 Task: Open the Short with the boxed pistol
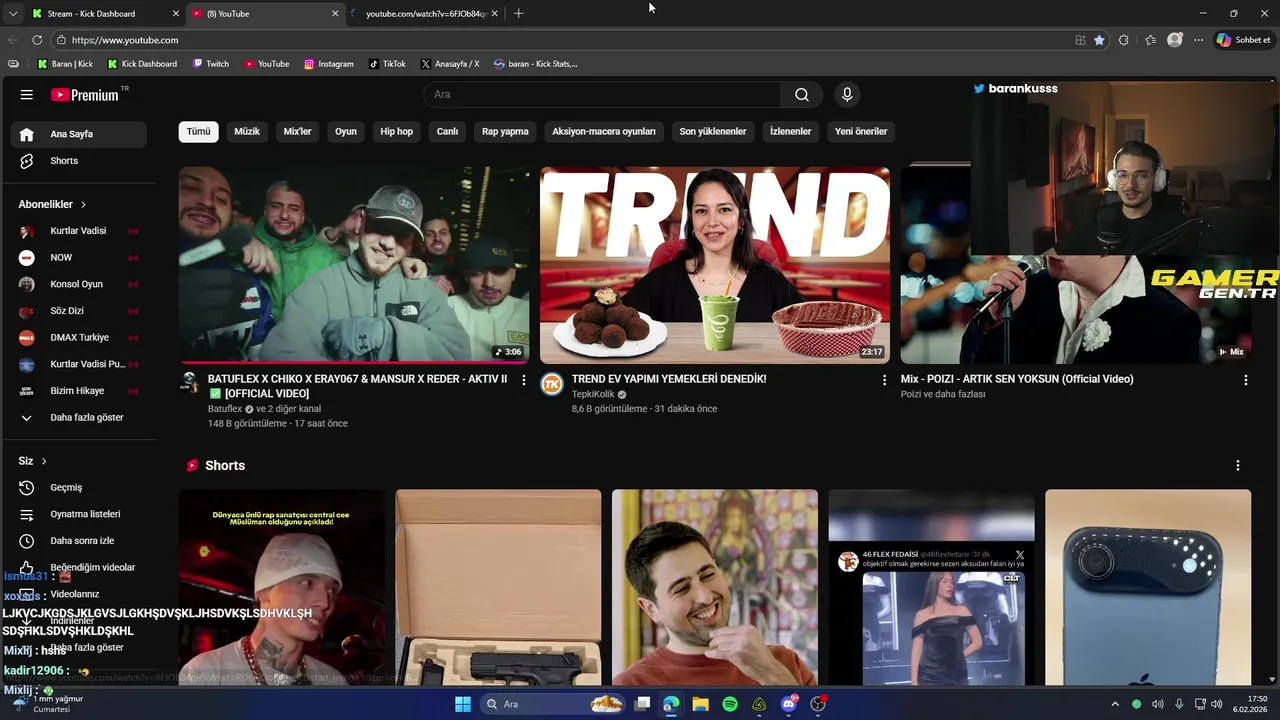[x=498, y=587]
